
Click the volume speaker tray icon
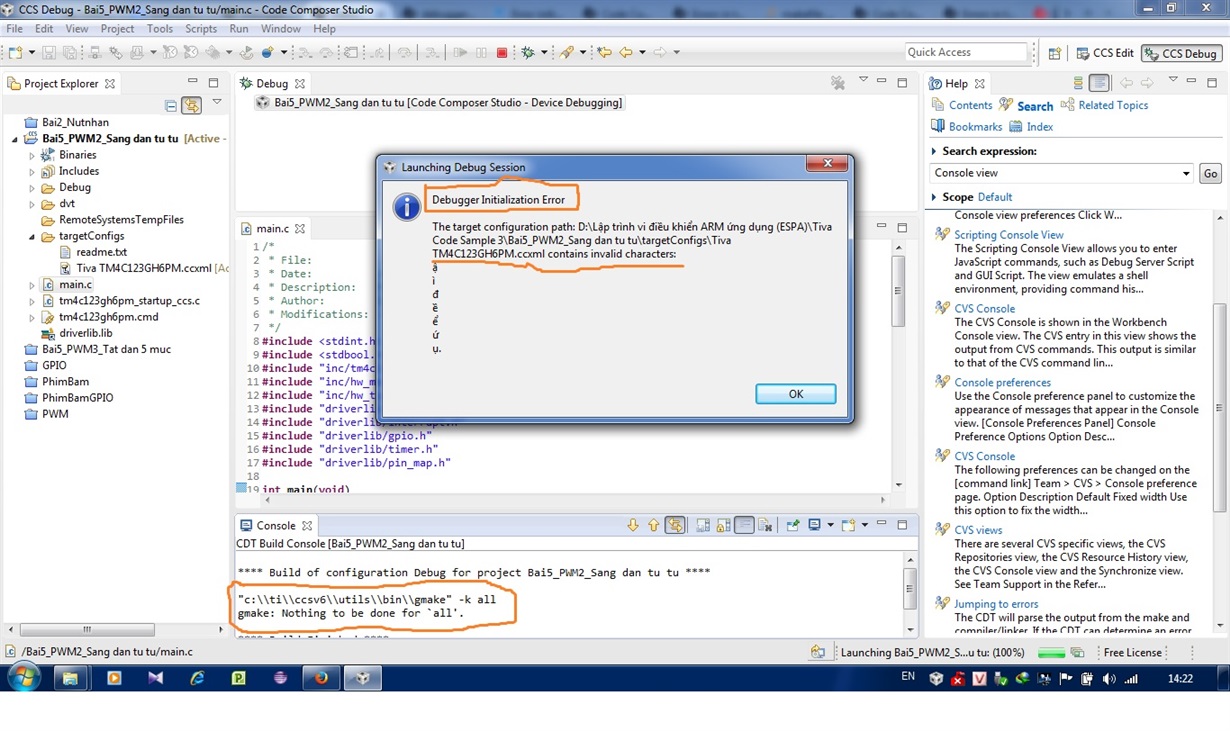(1108, 678)
